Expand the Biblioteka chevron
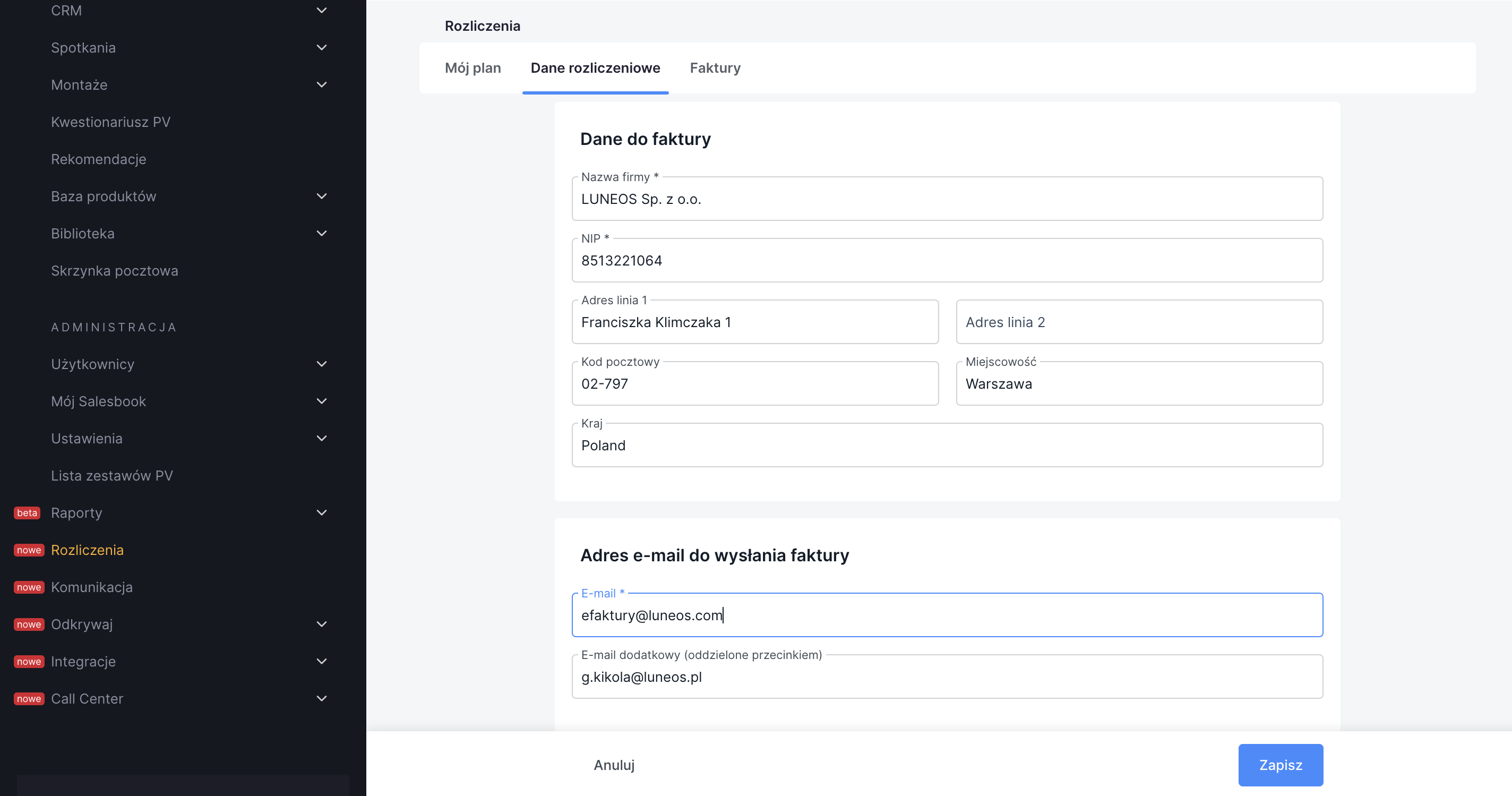The width and height of the screenshot is (1512, 796). point(321,234)
